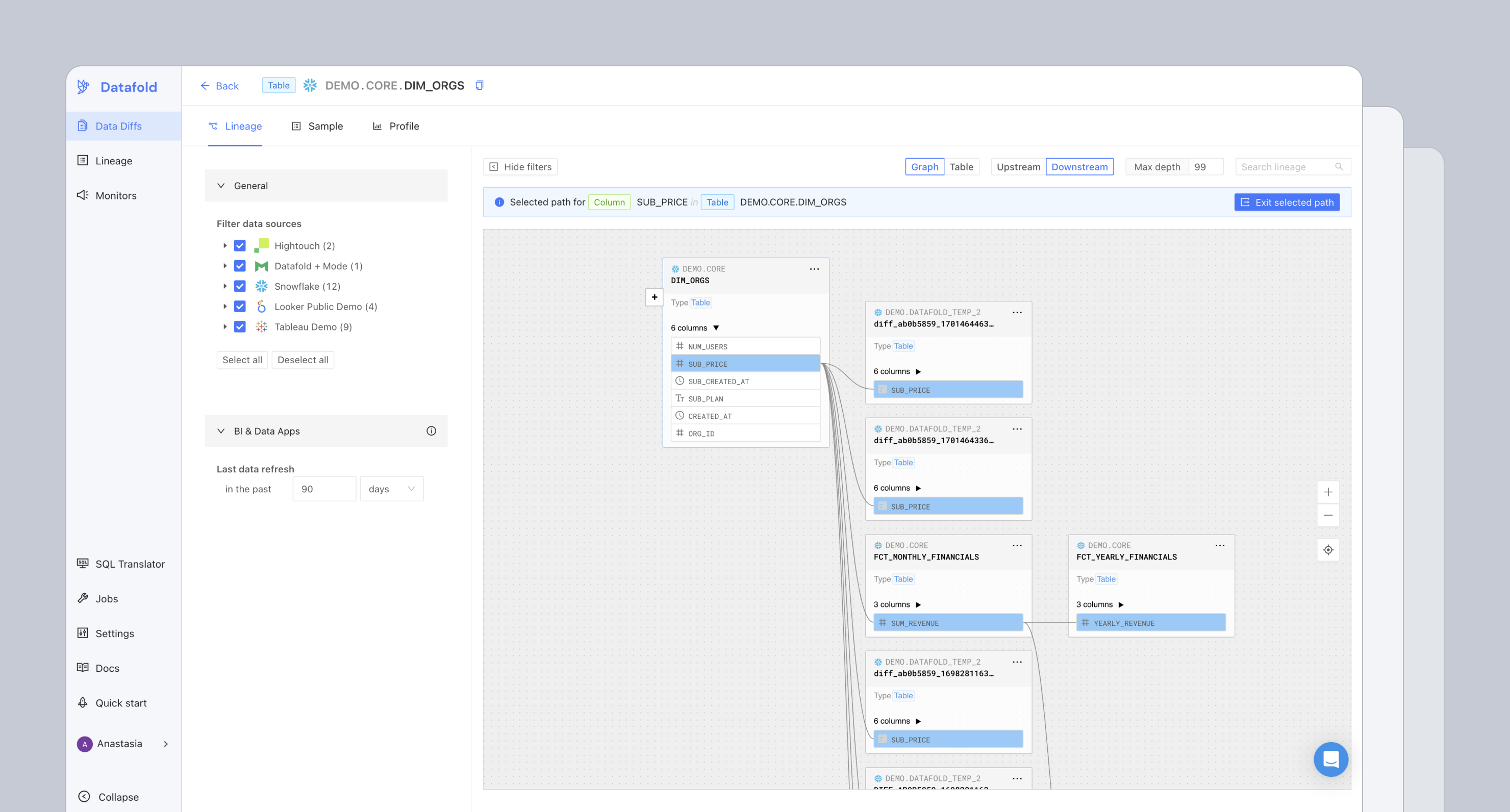
Task: Open the chat support bubble
Action: 1330,759
